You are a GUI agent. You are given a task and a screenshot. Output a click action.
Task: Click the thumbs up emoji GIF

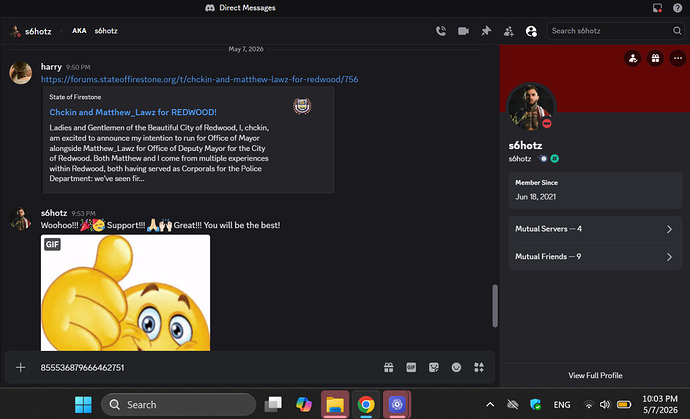[125, 293]
